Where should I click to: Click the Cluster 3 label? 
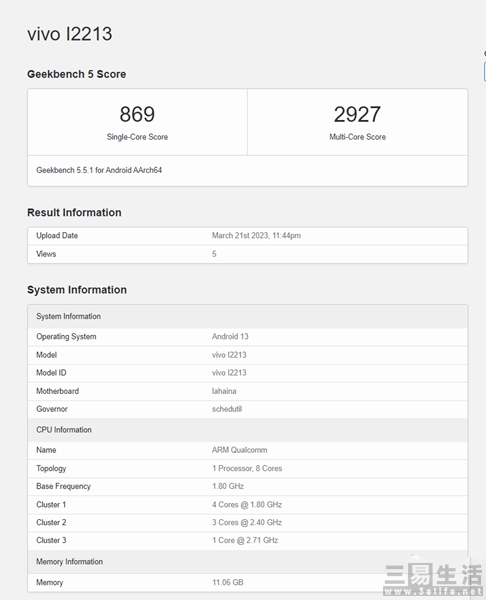51,540
